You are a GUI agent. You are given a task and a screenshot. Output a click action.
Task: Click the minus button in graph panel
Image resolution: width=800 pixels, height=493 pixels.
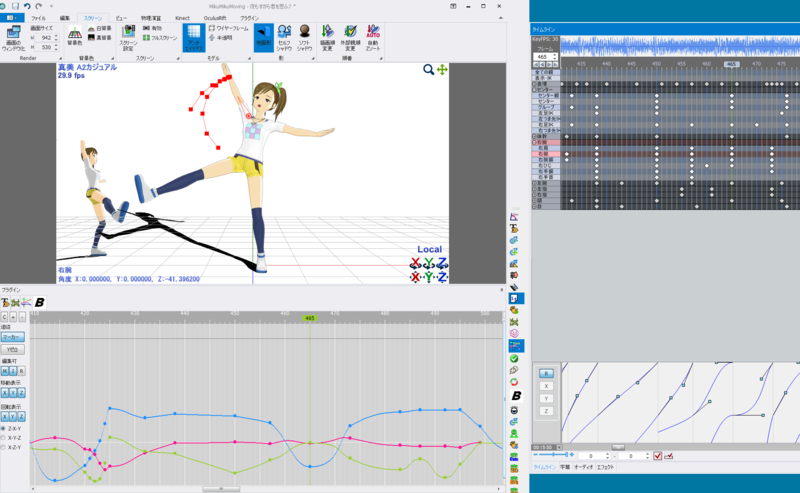pos(22,317)
